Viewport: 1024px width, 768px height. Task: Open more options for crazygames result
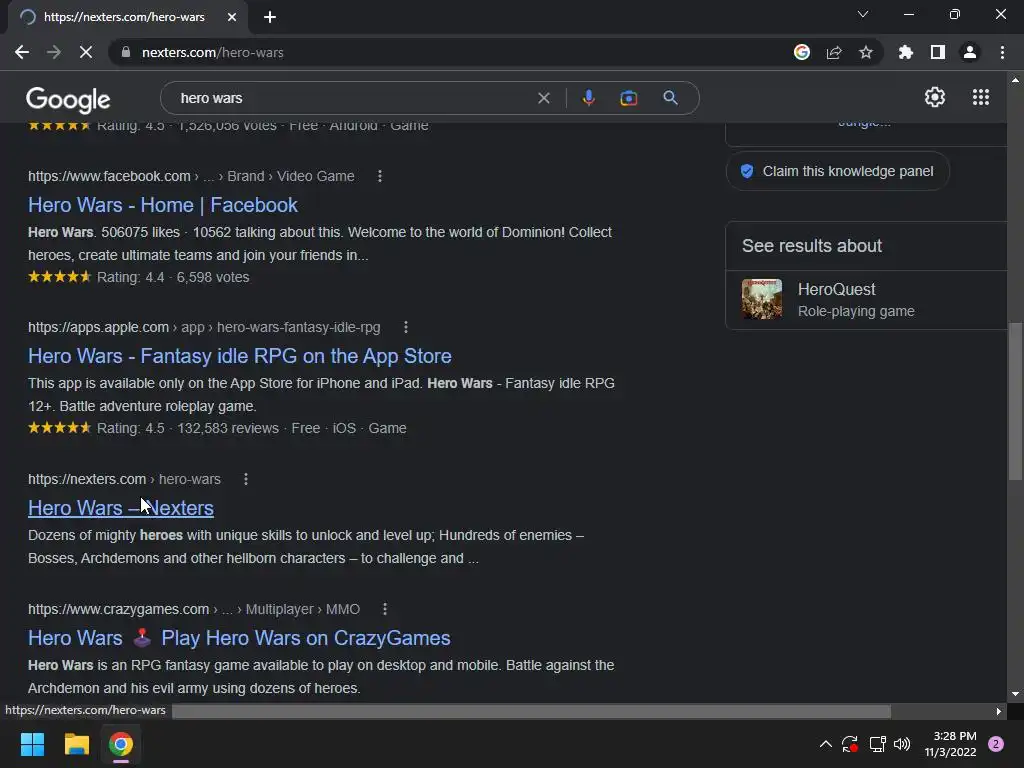385,609
